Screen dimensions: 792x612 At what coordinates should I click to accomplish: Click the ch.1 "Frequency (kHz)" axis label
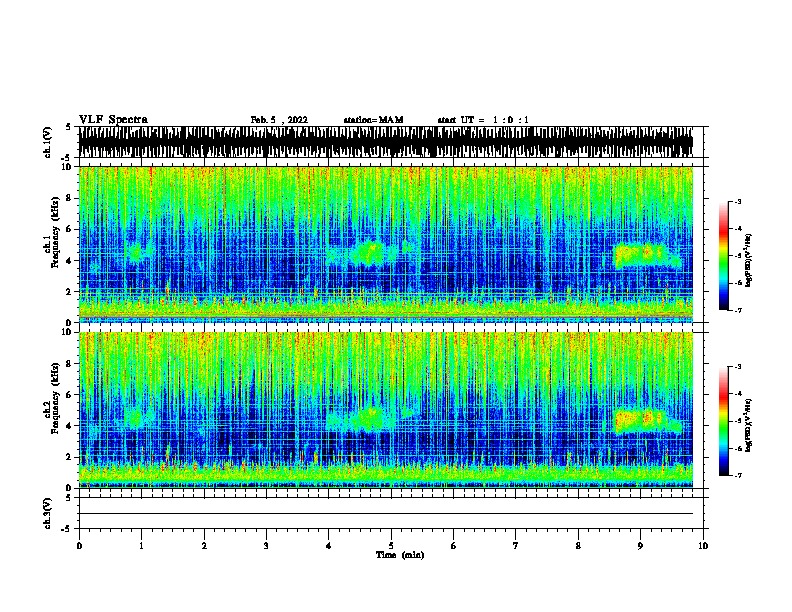pos(55,233)
